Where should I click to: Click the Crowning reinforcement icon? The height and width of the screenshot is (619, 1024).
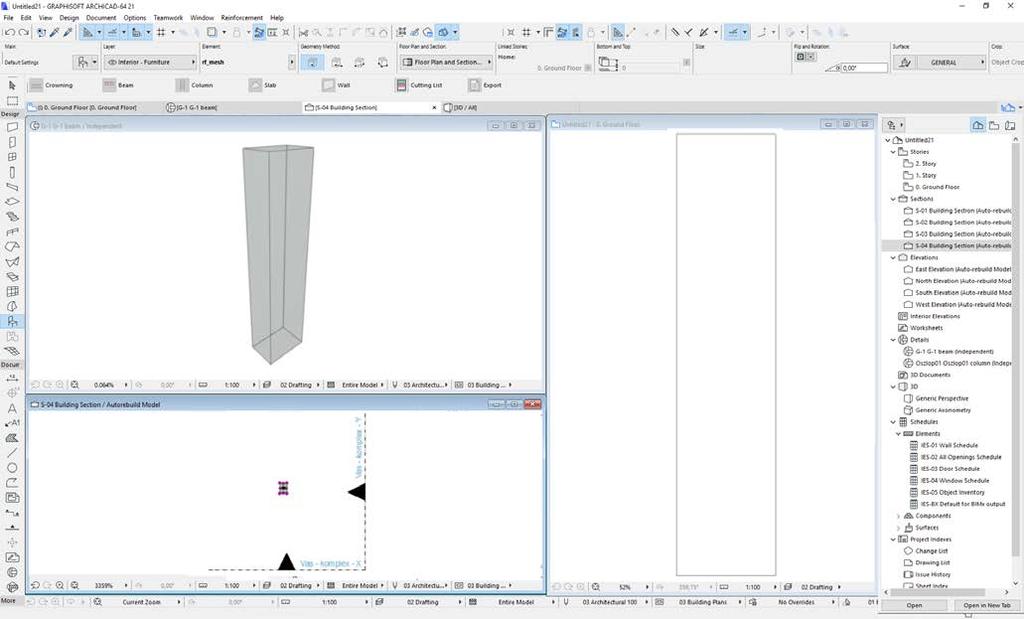pyautogui.click(x=37, y=85)
